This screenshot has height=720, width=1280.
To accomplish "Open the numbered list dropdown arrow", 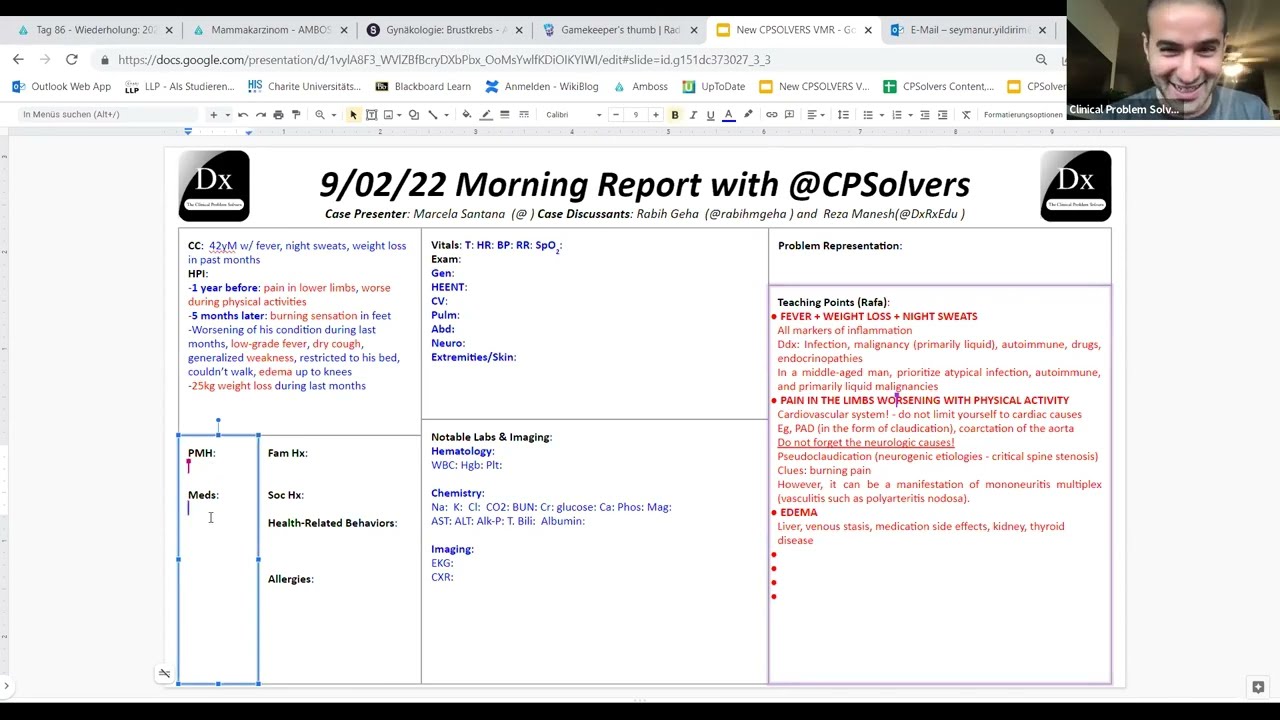I will click(x=910, y=115).
